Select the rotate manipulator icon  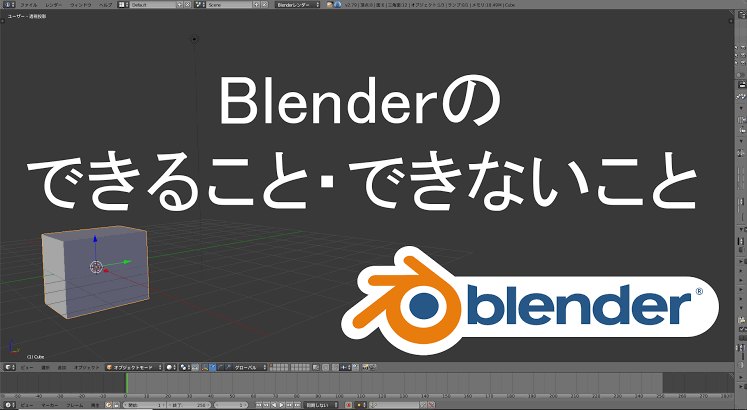point(220,368)
